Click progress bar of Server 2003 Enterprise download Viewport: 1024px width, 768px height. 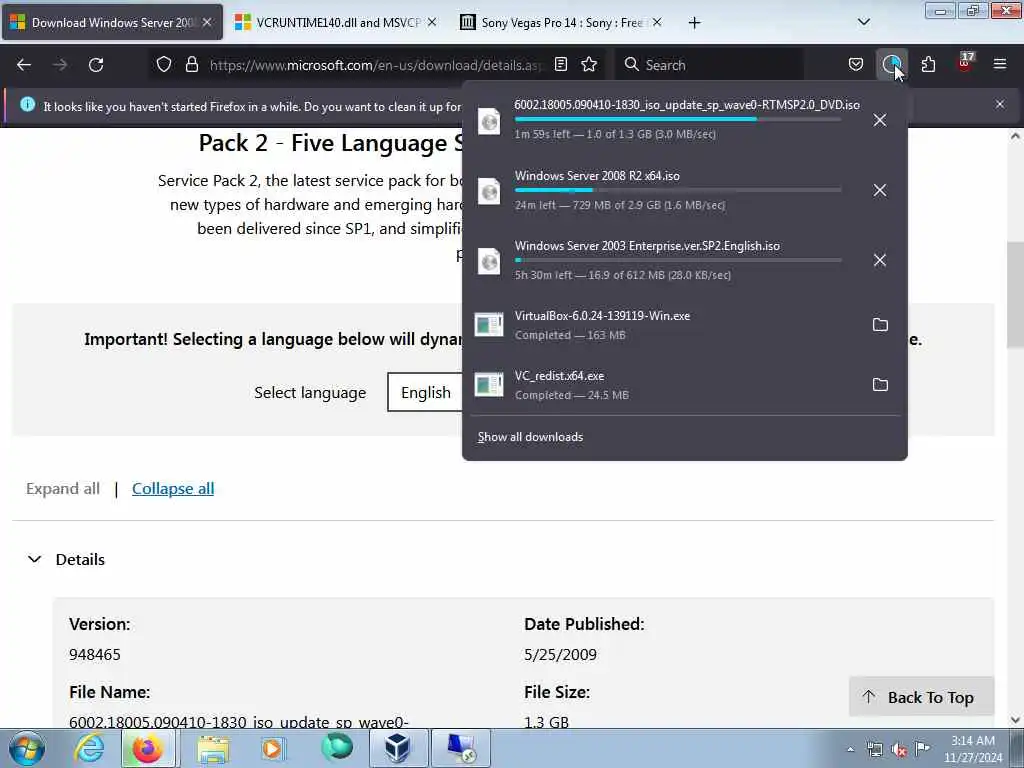click(x=678, y=260)
